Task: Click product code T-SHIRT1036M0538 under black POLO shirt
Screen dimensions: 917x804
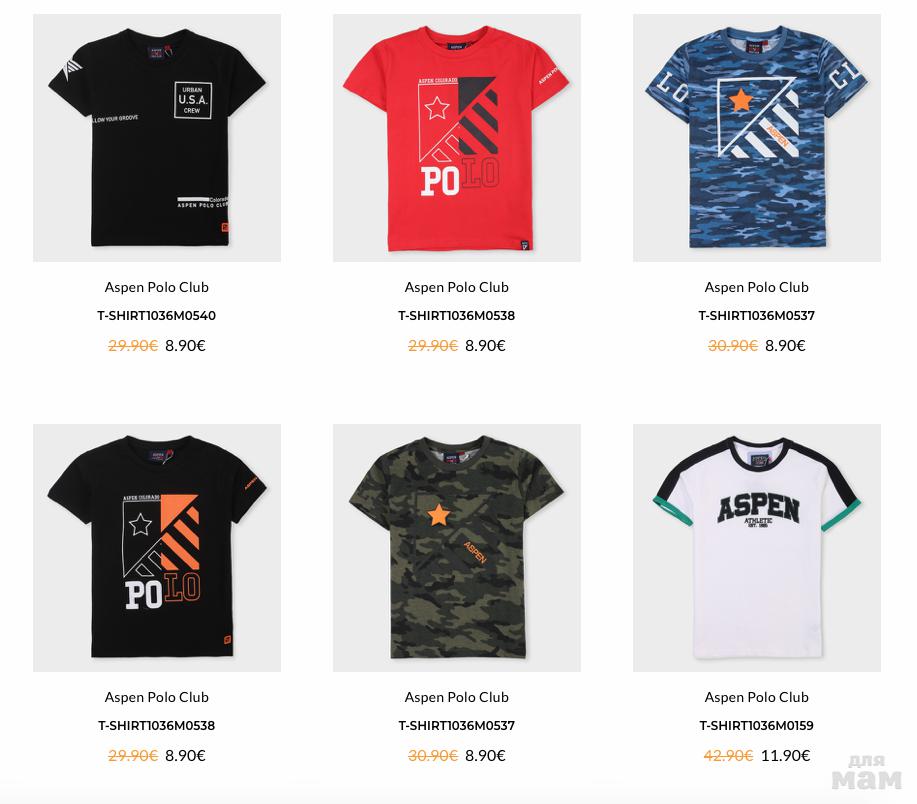Action: pyautogui.click(x=157, y=726)
